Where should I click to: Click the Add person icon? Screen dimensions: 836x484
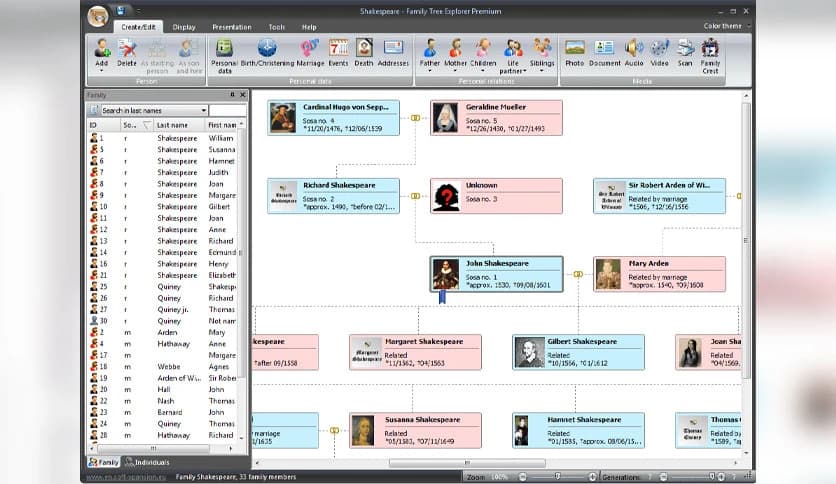coord(101,49)
